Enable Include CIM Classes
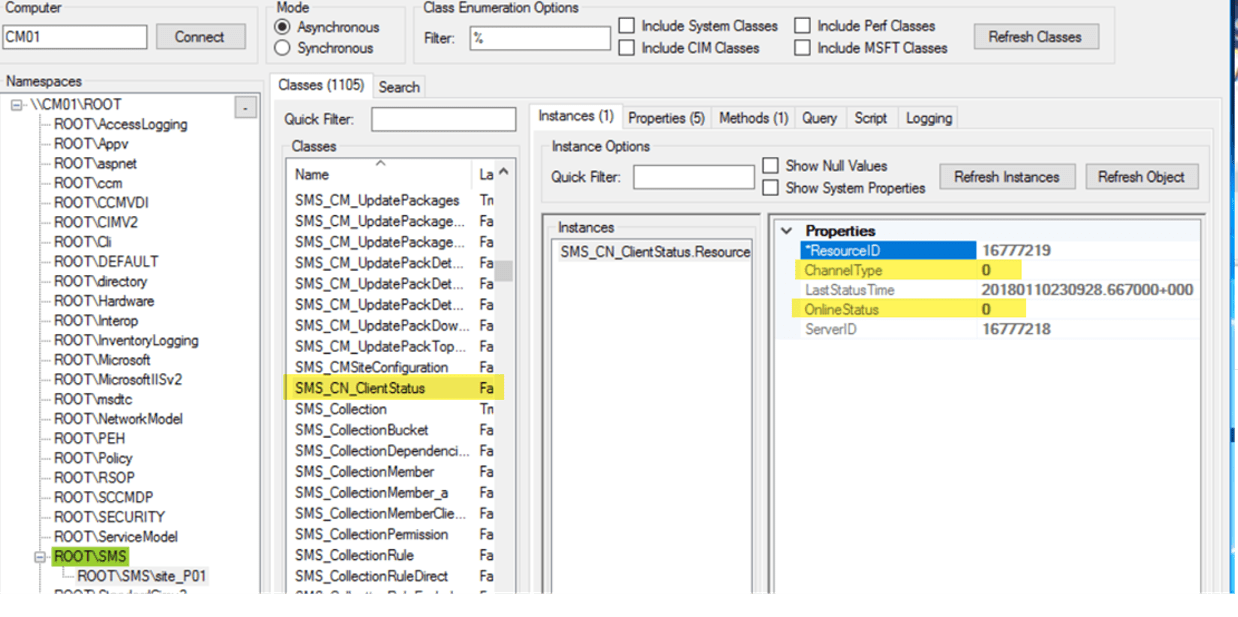 click(626, 48)
